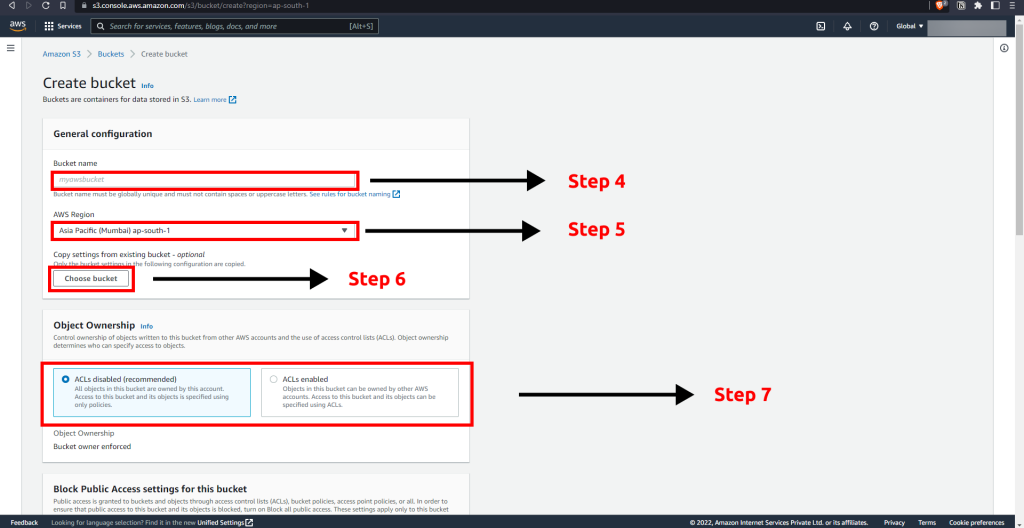This screenshot has width=1024, height=528.
Task: Open the AWS home logo
Action: click(17, 26)
